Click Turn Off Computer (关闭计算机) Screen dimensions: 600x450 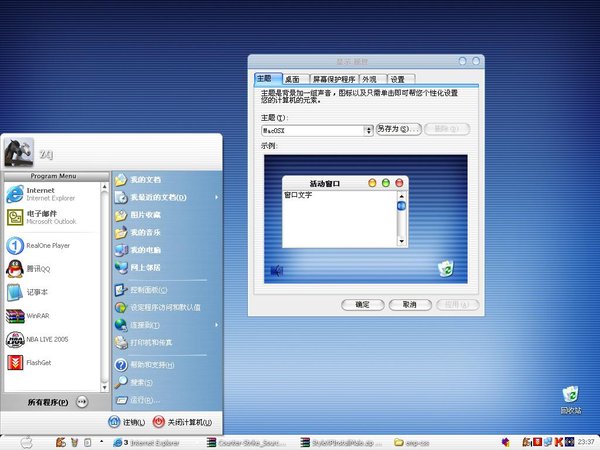tap(183, 422)
